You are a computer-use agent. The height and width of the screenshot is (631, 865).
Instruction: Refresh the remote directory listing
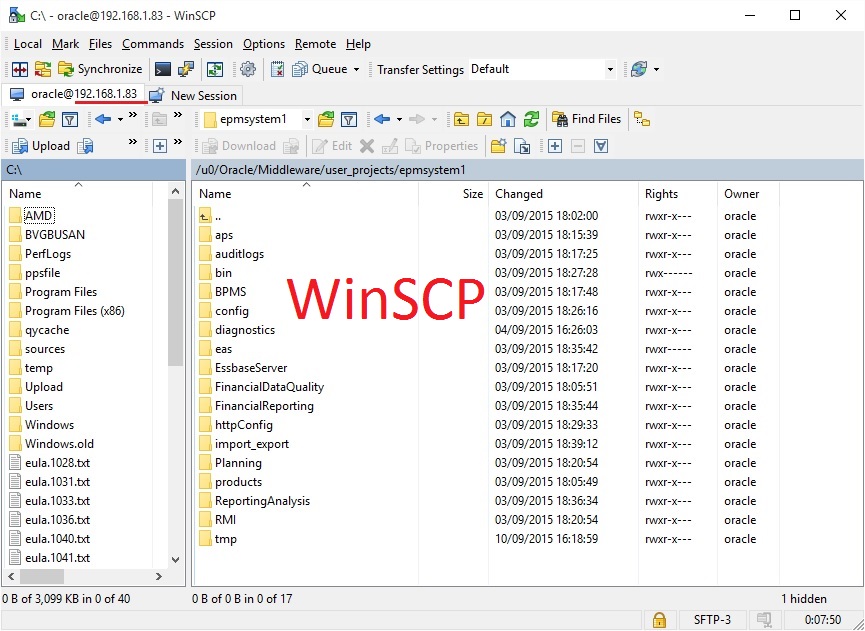(x=531, y=119)
